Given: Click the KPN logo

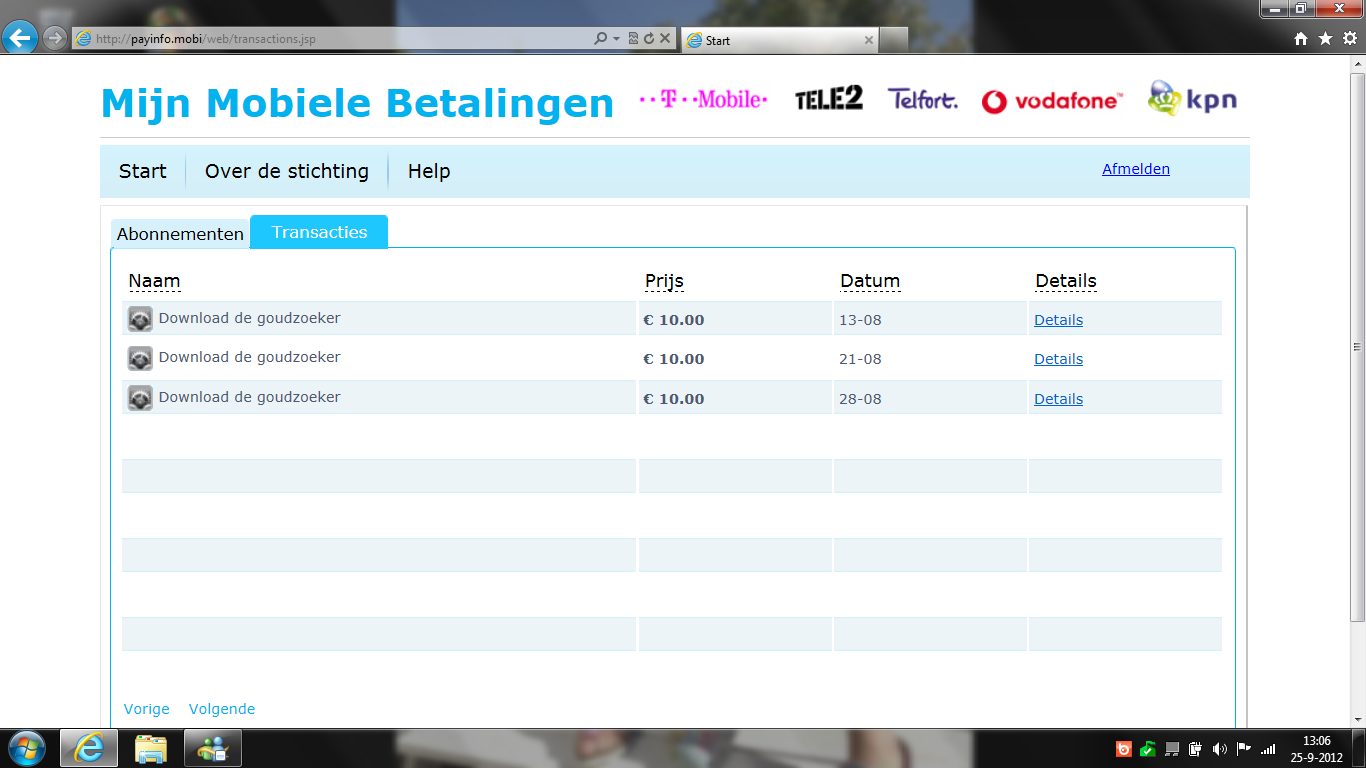Looking at the screenshot, I should click(x=1192, y=100).
